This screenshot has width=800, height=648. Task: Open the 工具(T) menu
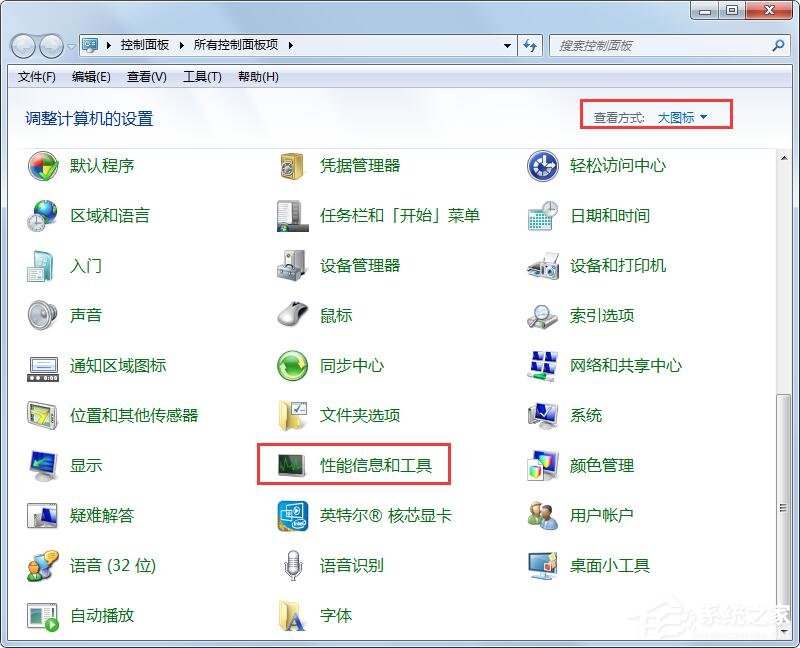coord(202,76)
